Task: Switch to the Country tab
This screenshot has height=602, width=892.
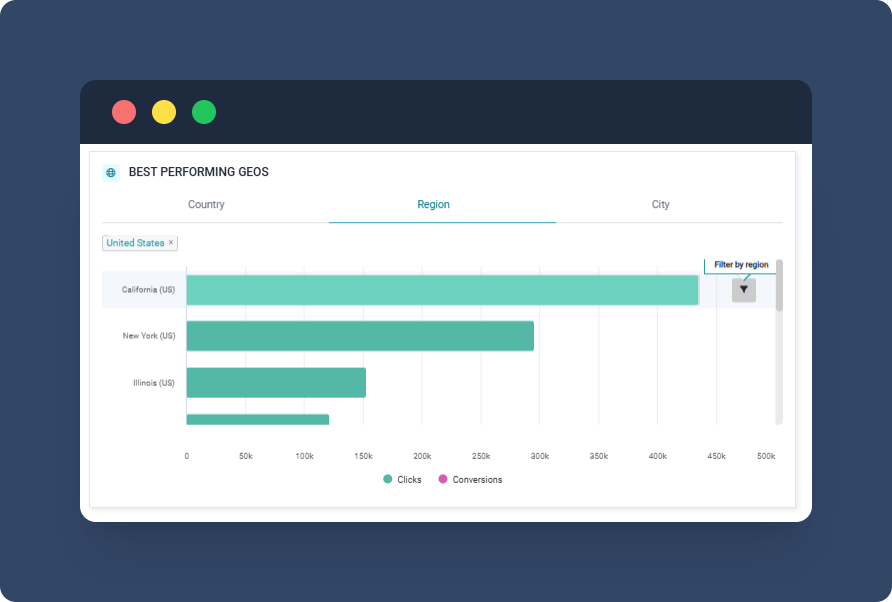Action: click(x=206, y=204)
